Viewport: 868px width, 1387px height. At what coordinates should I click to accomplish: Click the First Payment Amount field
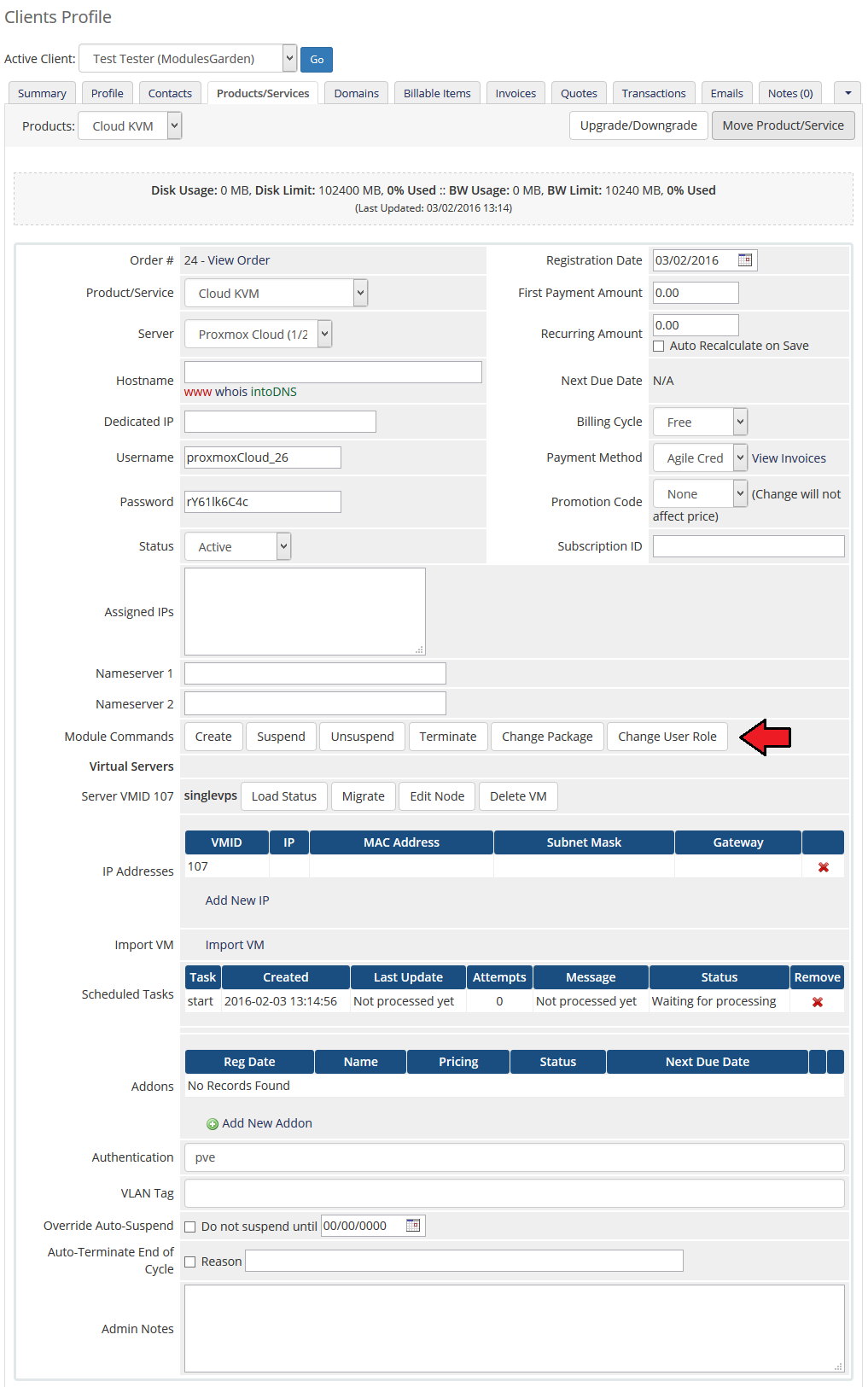click(696, 293)
